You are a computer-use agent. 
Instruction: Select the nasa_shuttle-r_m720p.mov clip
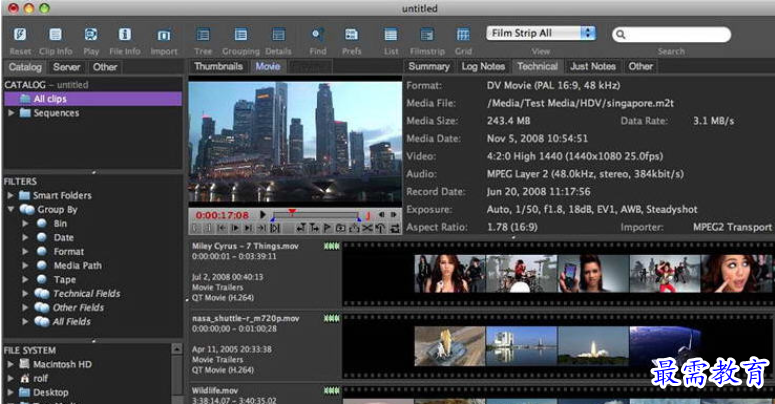(245, 318)
